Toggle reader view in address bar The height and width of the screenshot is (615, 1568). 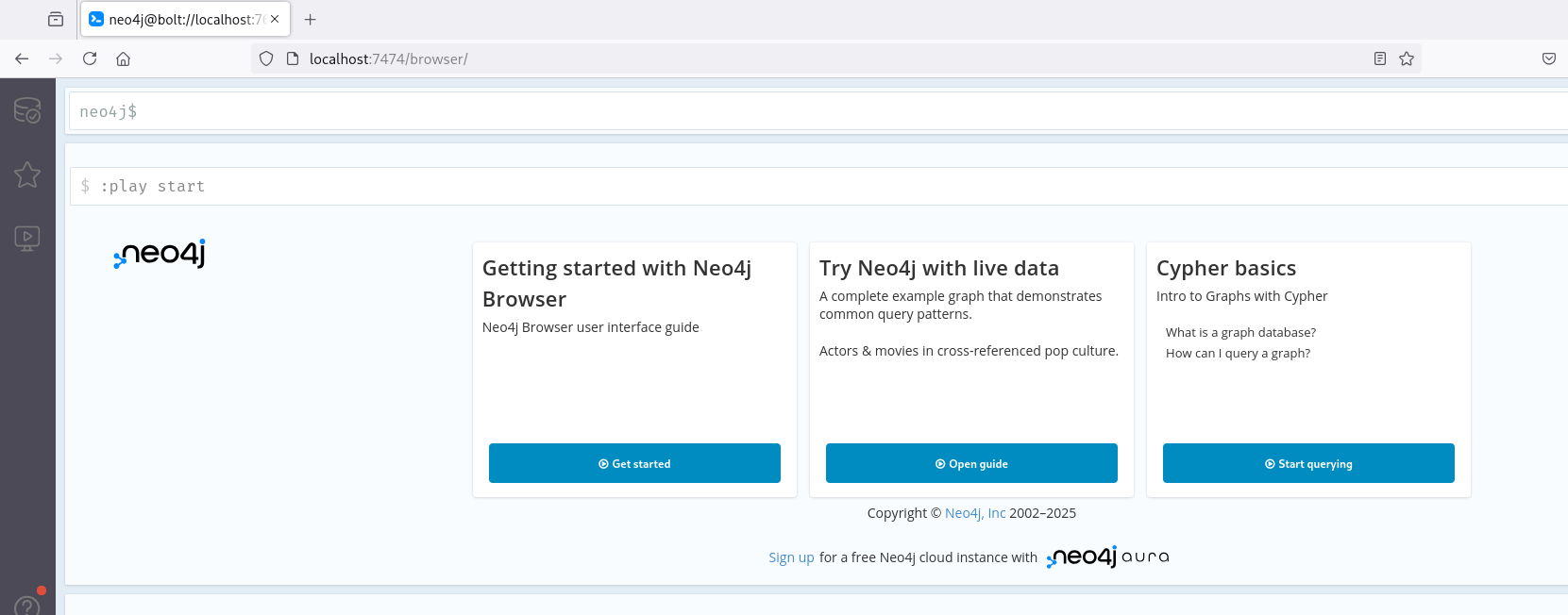click(x=1380, y=58)
